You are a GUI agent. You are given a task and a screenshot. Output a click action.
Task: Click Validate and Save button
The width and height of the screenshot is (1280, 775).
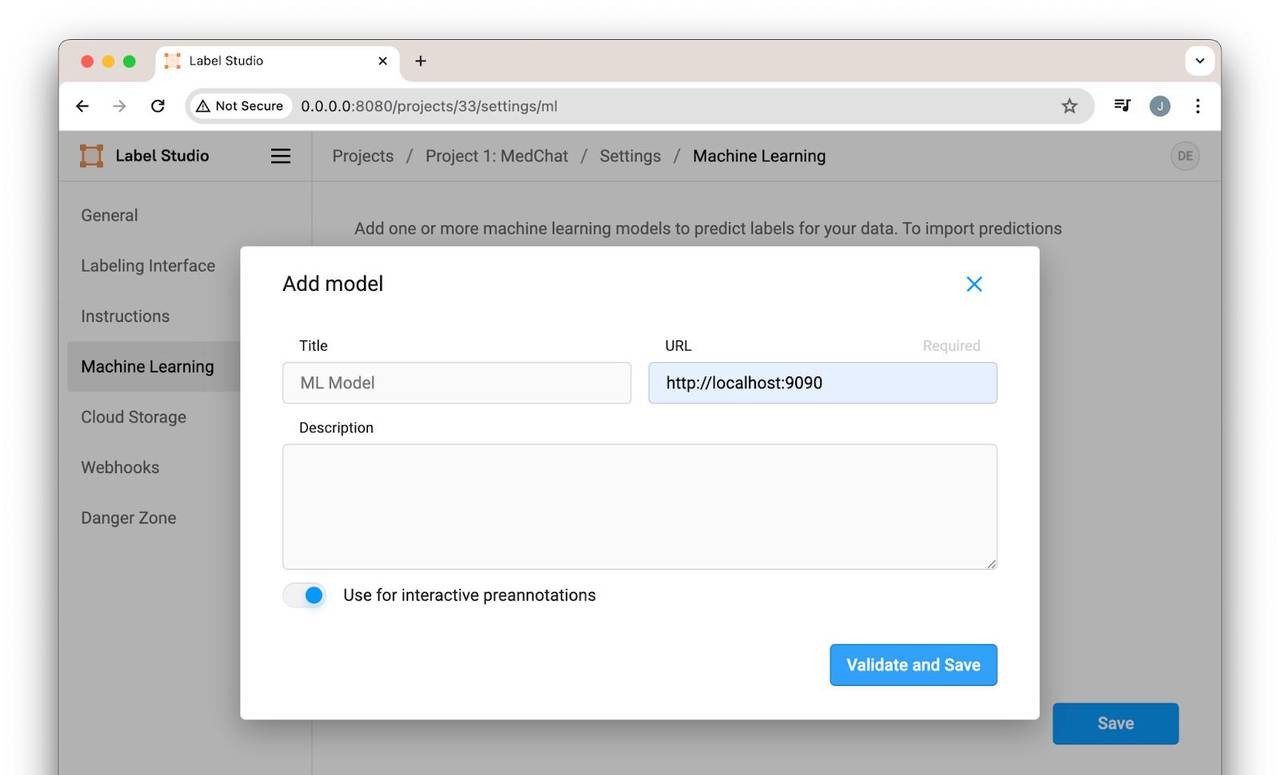coord(913,665)
